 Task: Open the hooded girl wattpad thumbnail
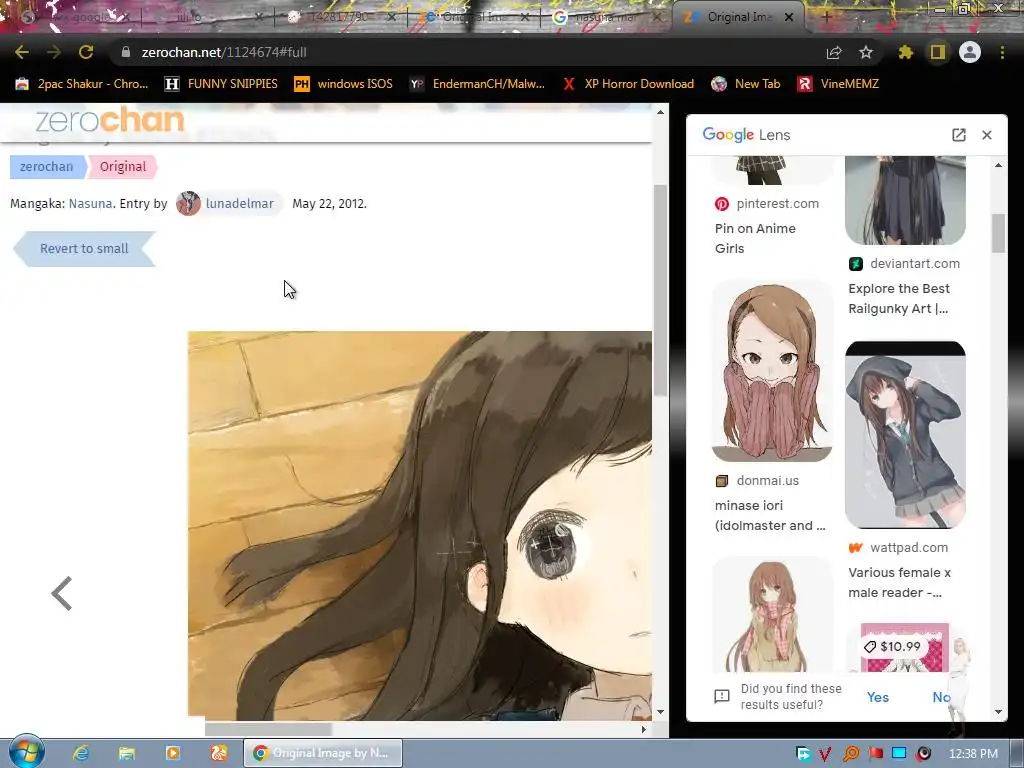pos(905,435)
